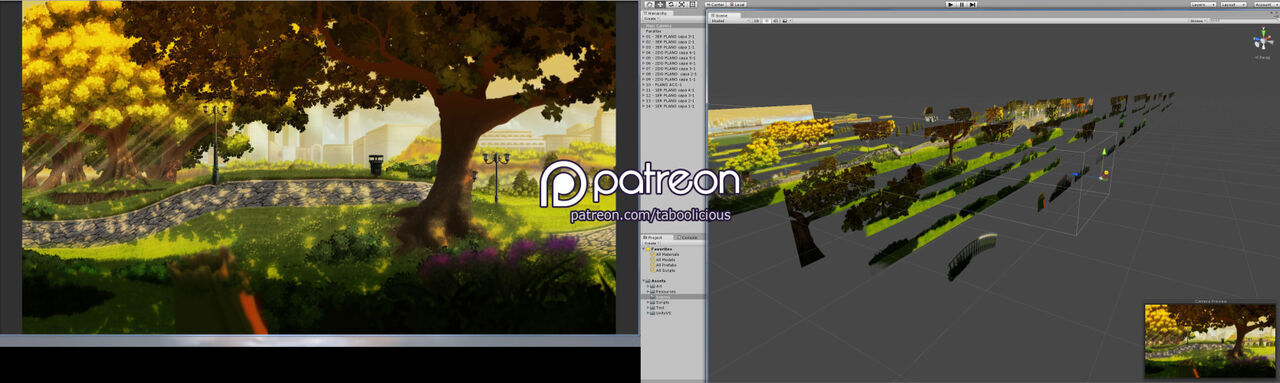Image resolution: width=1280 pixels, height=383 pixels.
Task: Toggle scene lighting button
Action: click(767, 20)
